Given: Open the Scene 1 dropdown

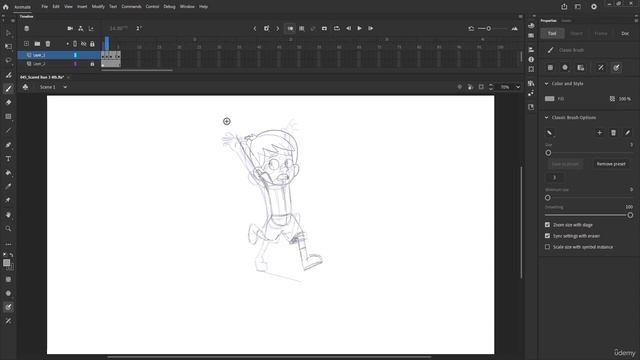Looking at the screenshot, I should pos(65,87).
